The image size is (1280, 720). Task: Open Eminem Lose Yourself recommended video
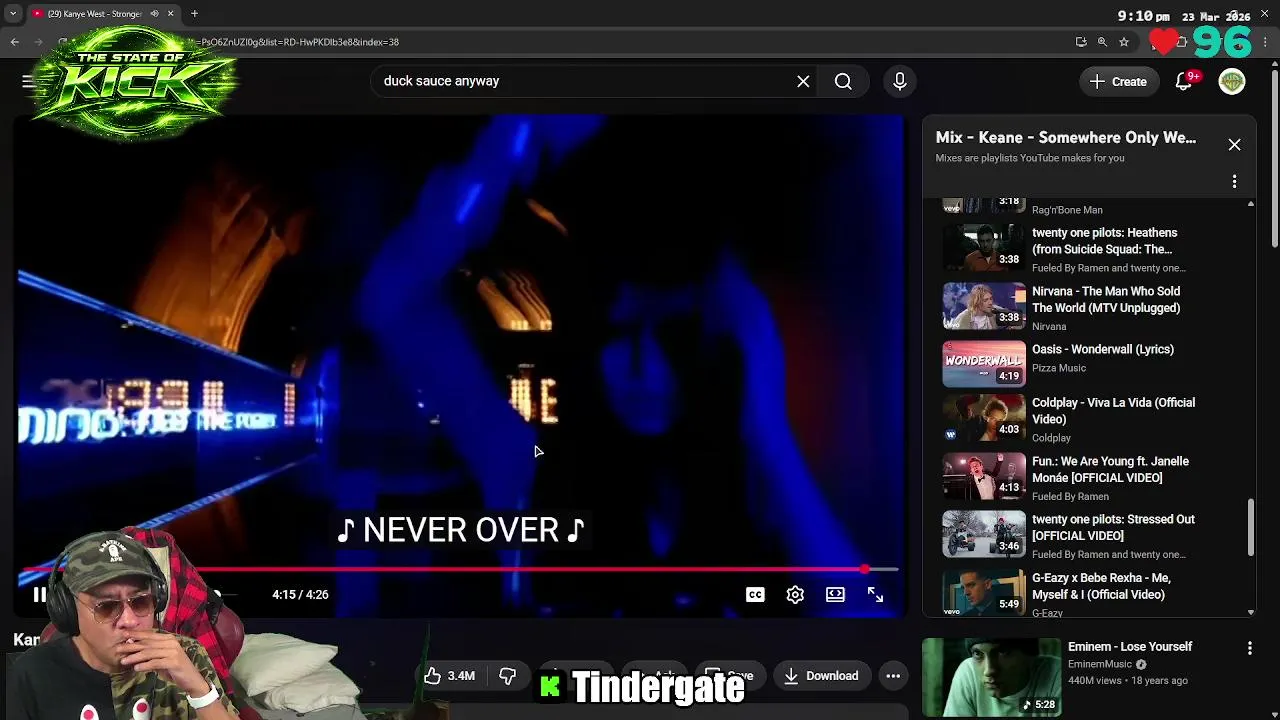coord(1130,647)
